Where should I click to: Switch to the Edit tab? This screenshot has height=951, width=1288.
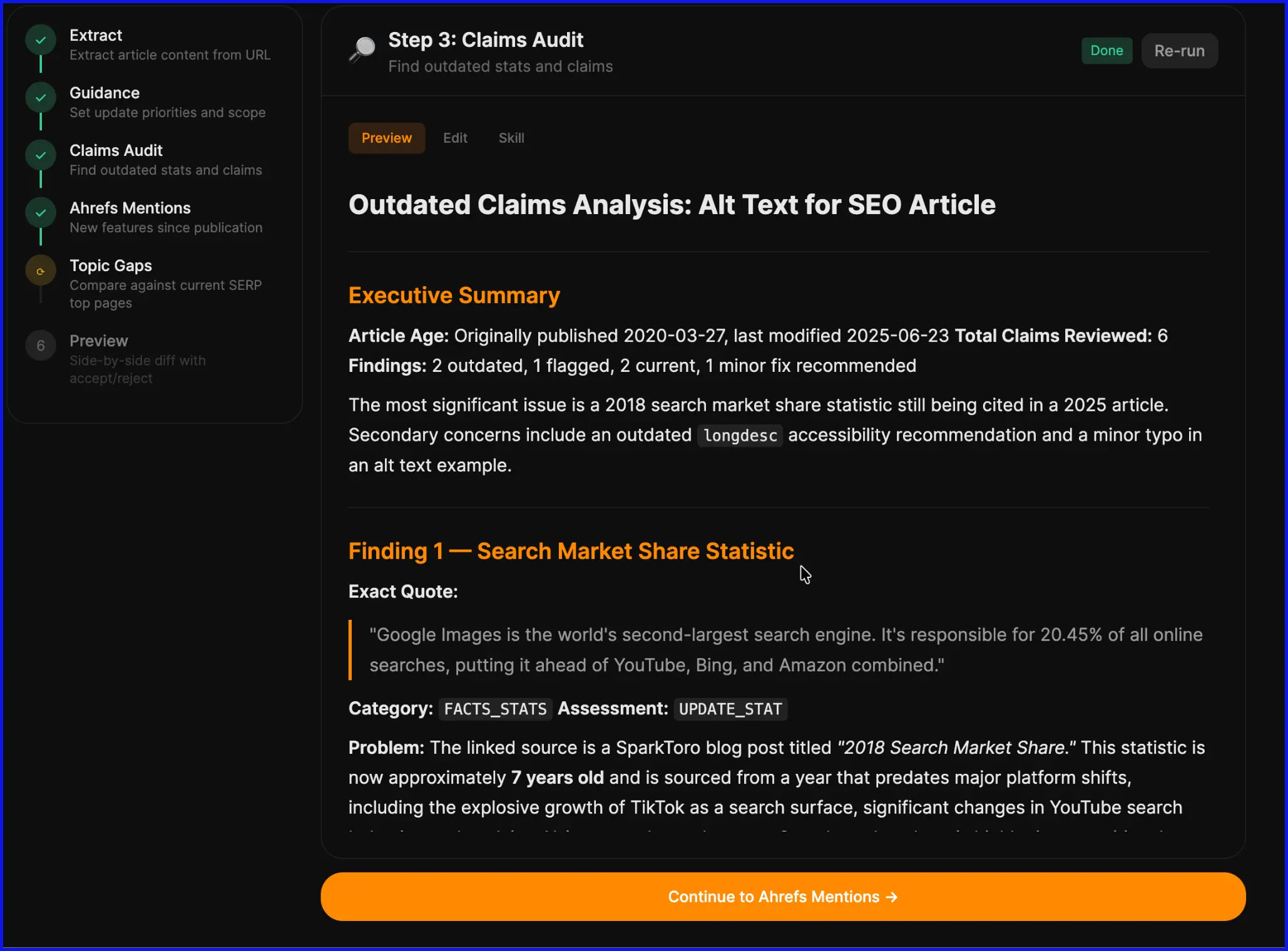click(x=455, y=138)
